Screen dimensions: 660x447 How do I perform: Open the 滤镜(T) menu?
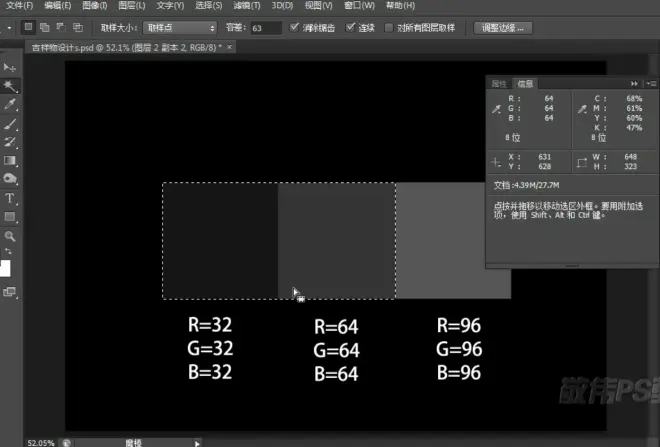(247, 5)
